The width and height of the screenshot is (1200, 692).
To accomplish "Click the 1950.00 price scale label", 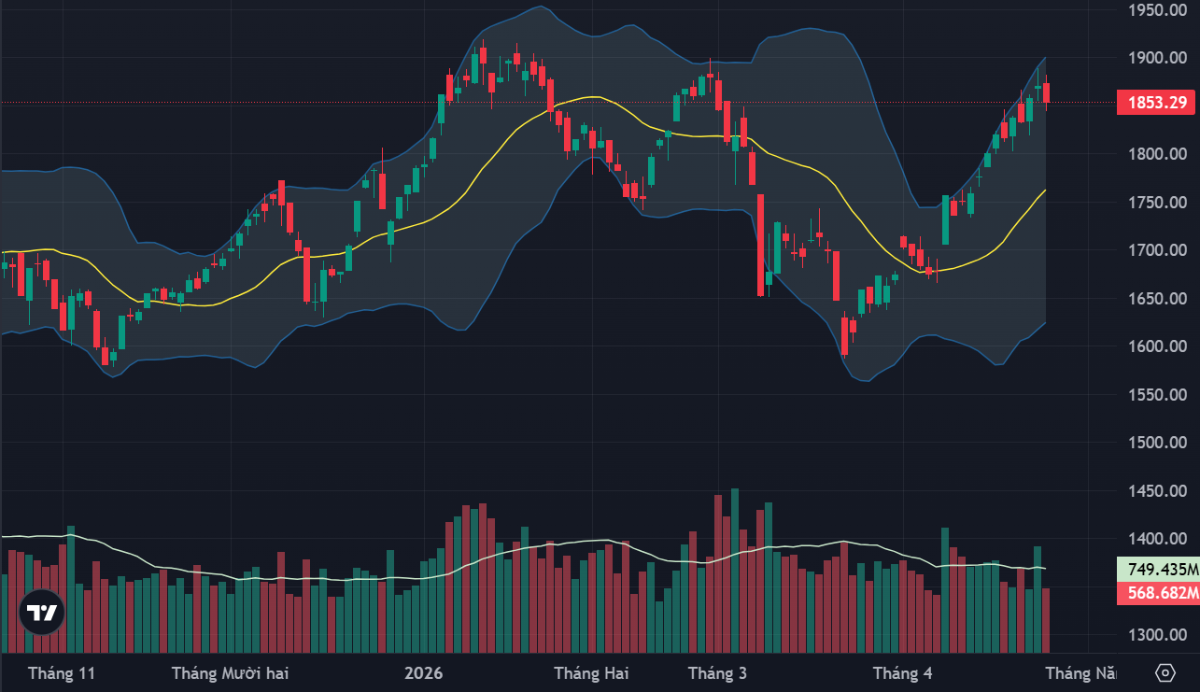I will click(x=1157, y=10).
